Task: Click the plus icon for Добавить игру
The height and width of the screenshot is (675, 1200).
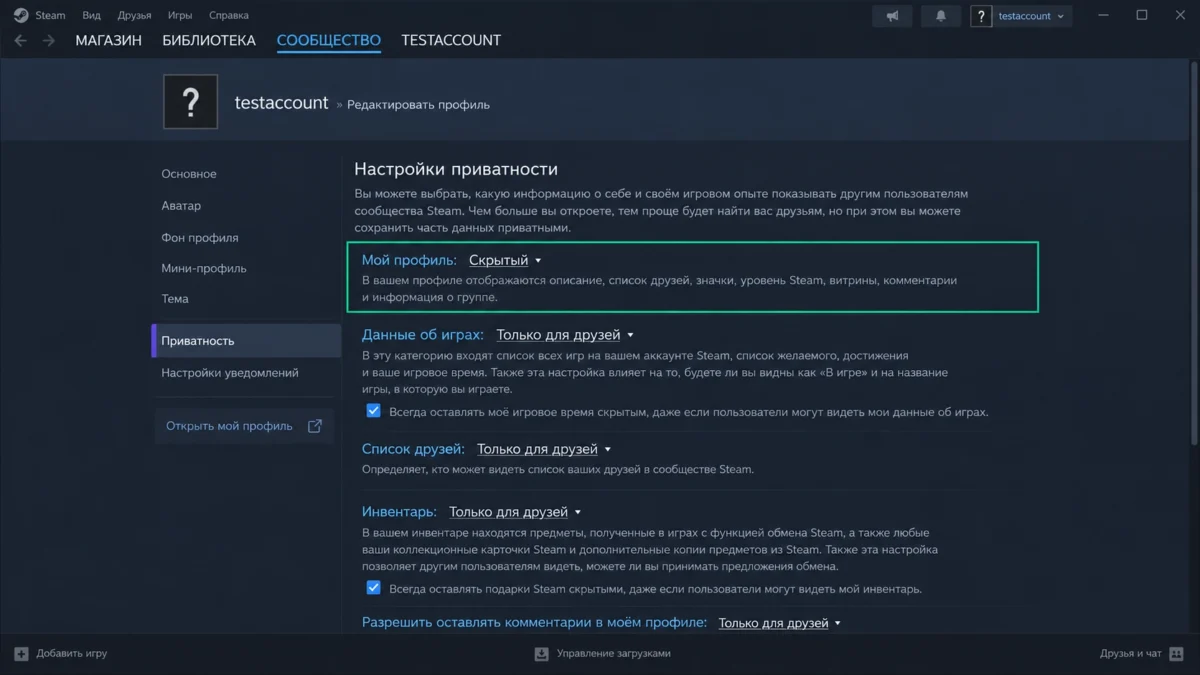Action: (x=21, y=654)
